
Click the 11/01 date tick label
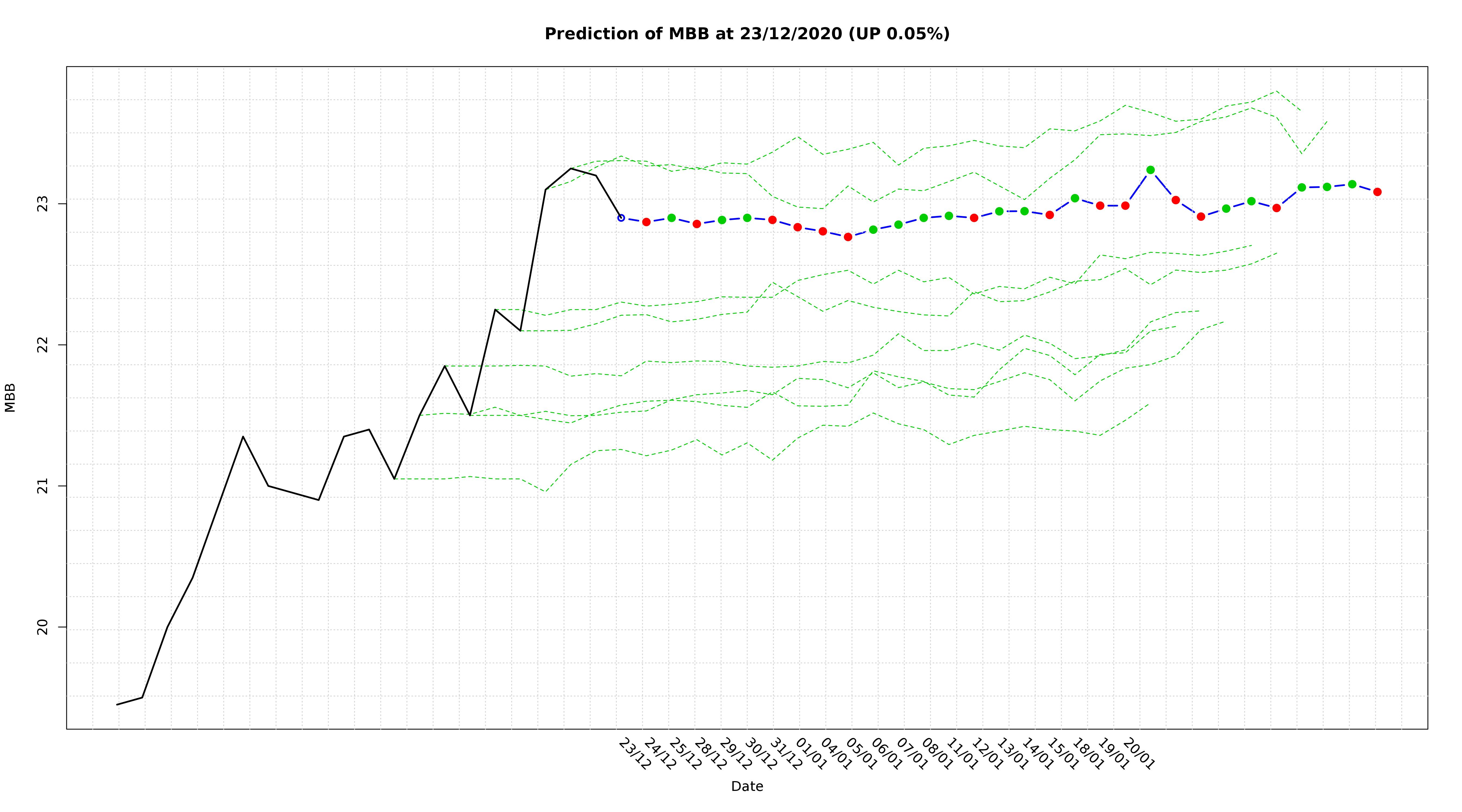point(962,754)
